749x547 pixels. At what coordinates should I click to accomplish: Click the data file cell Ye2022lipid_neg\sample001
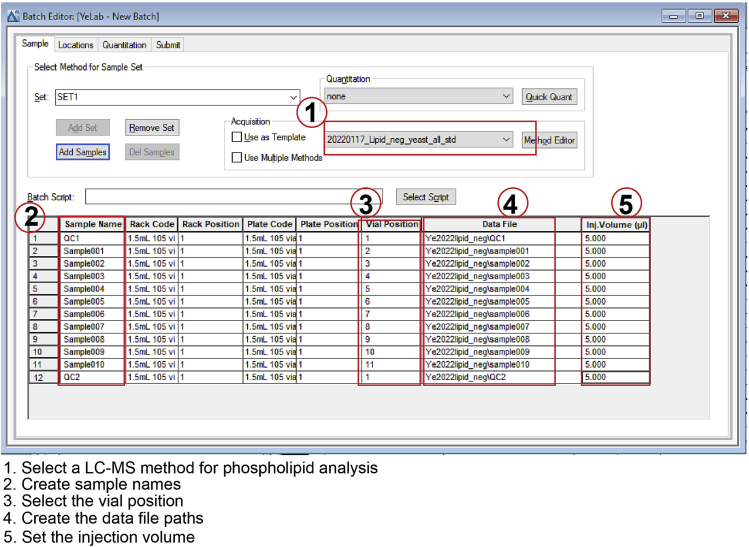pyautogui.click(x=489, y=251)
